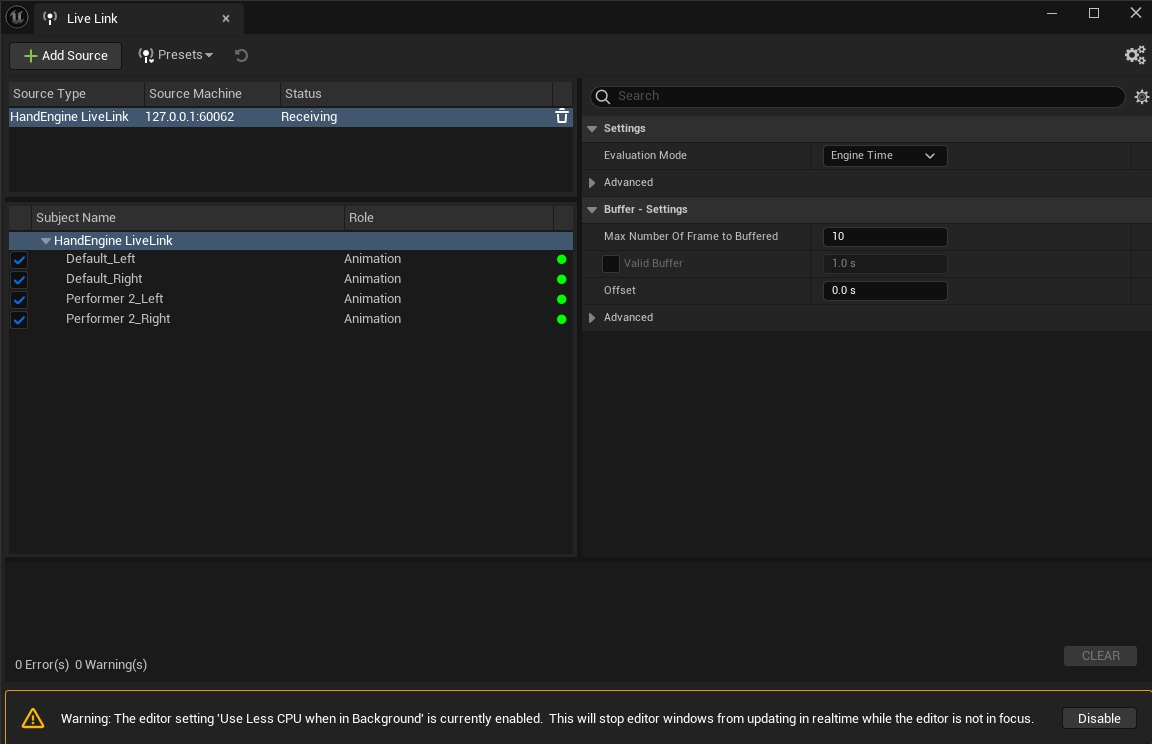Click the Valid Buffer 1.0 s value field
The image size is (1152, 744).
885,264
